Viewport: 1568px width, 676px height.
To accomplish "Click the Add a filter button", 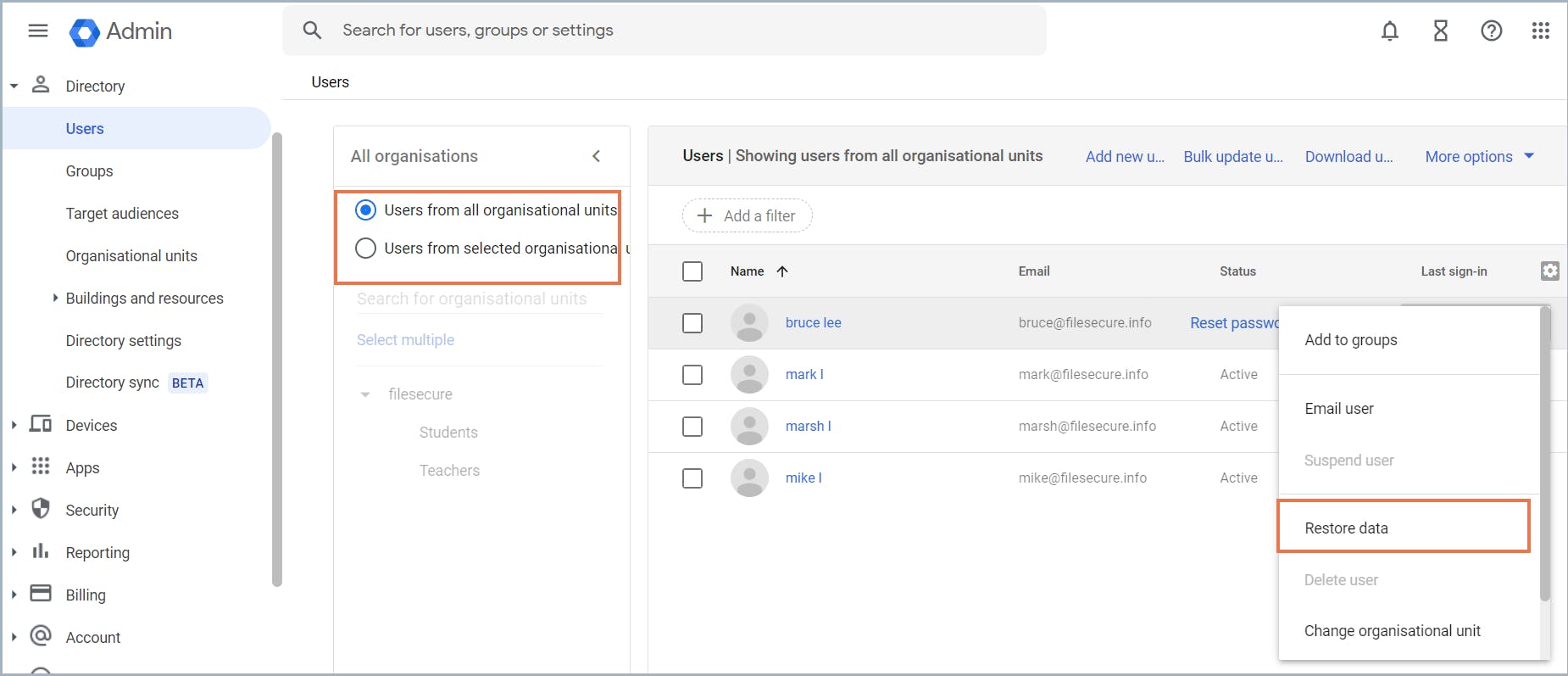I will [747, 216].
